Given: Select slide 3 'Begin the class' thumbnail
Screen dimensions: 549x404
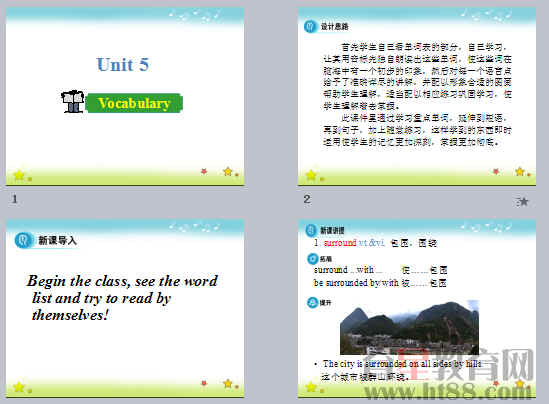Looking at the screenshot, I should point(125,308).
